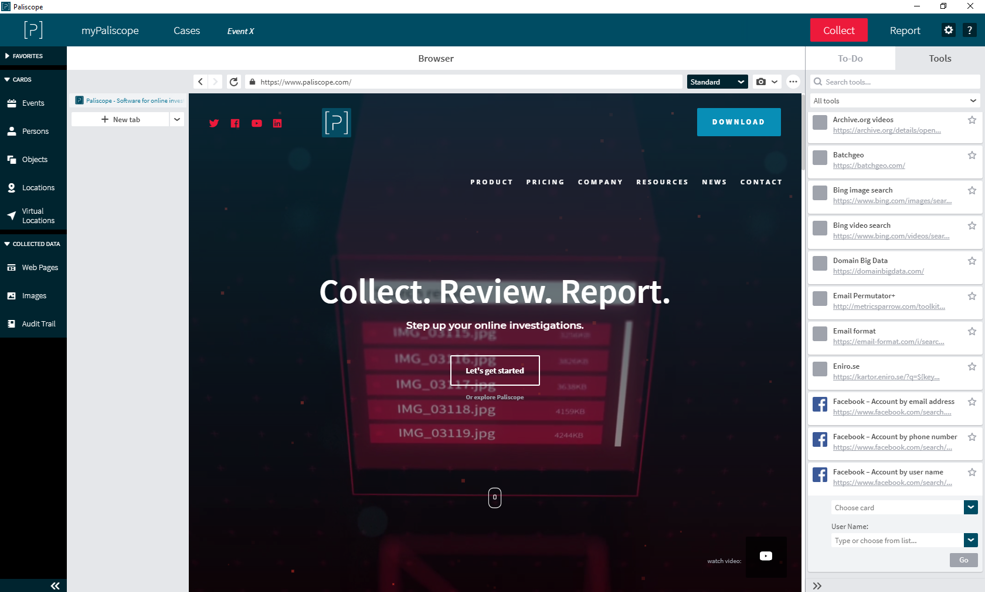
Task: Favorite the Bing image search tool
Action: (x=971, y=190)
